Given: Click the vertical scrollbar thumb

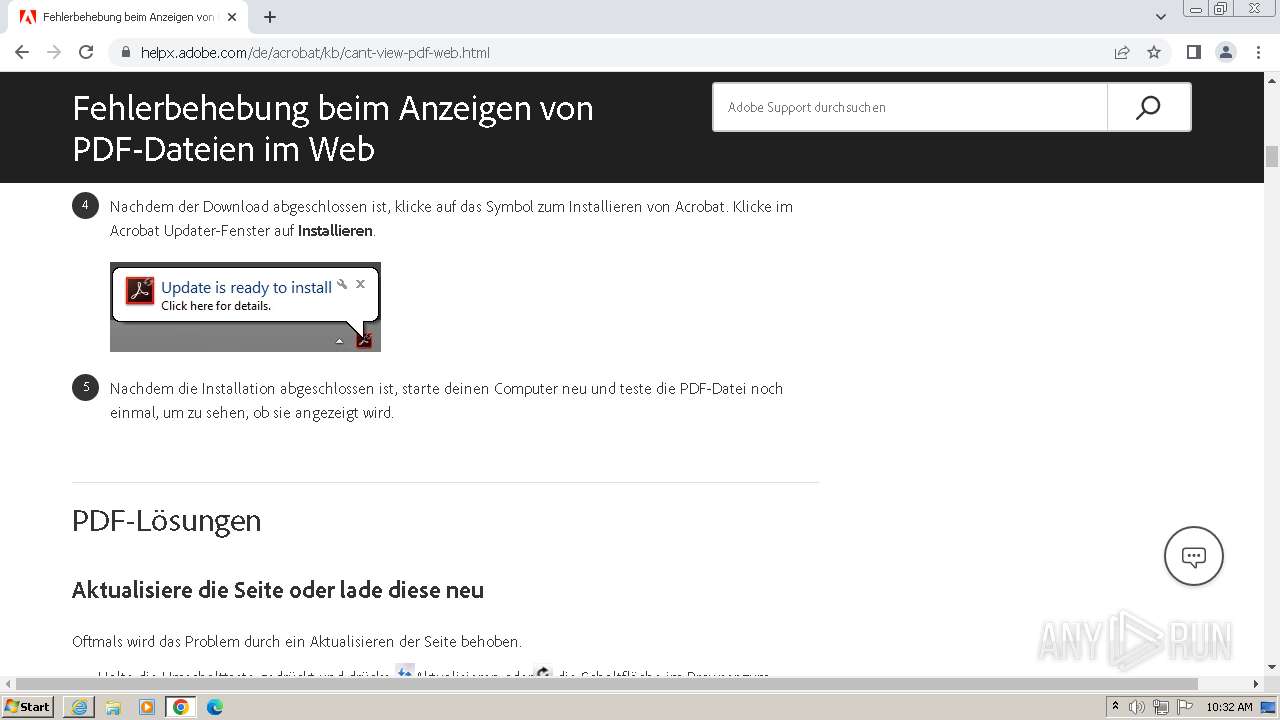Looking at the screenshot, I should coord(1272,157).
